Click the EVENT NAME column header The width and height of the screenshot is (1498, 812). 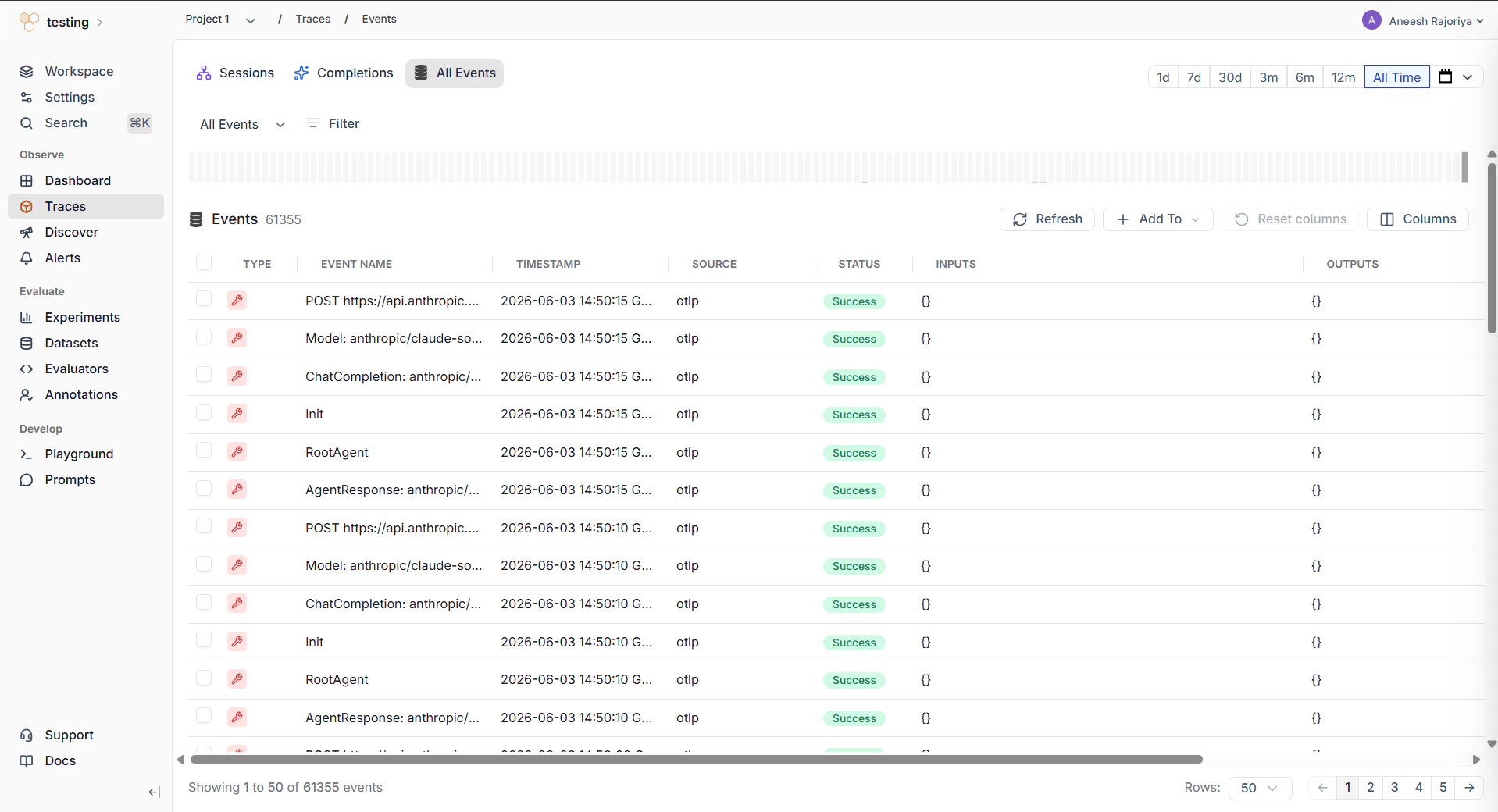356,264
